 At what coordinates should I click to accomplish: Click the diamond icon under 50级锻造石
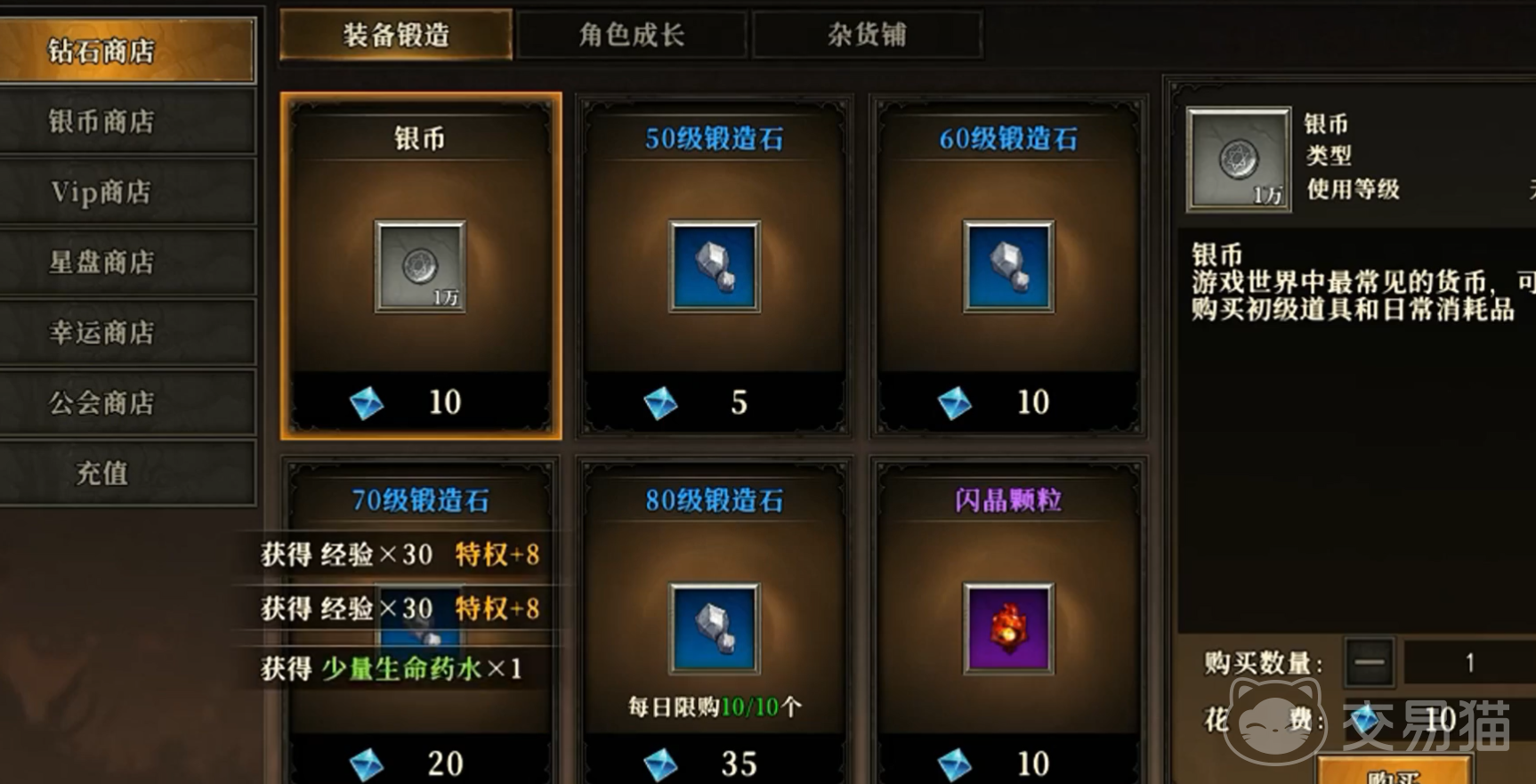tap(660, 403)
